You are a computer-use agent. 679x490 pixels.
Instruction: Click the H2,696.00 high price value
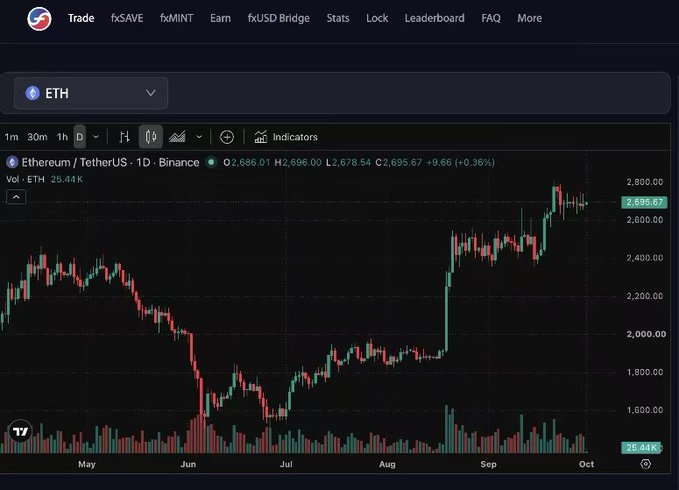pyautogui.click(x=298, y=162)
